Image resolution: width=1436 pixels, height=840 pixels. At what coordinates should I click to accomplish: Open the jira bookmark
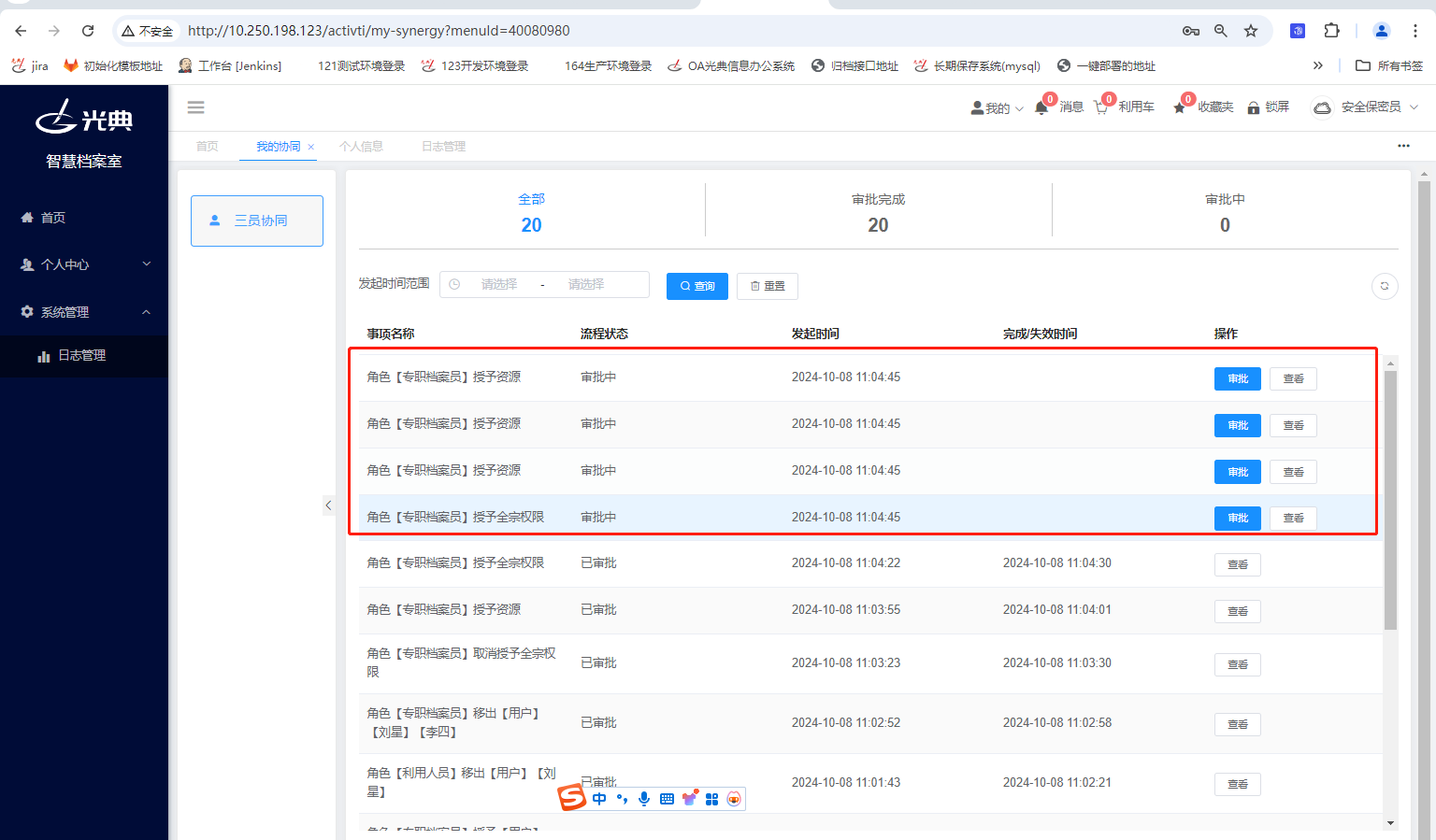(30, 65)
